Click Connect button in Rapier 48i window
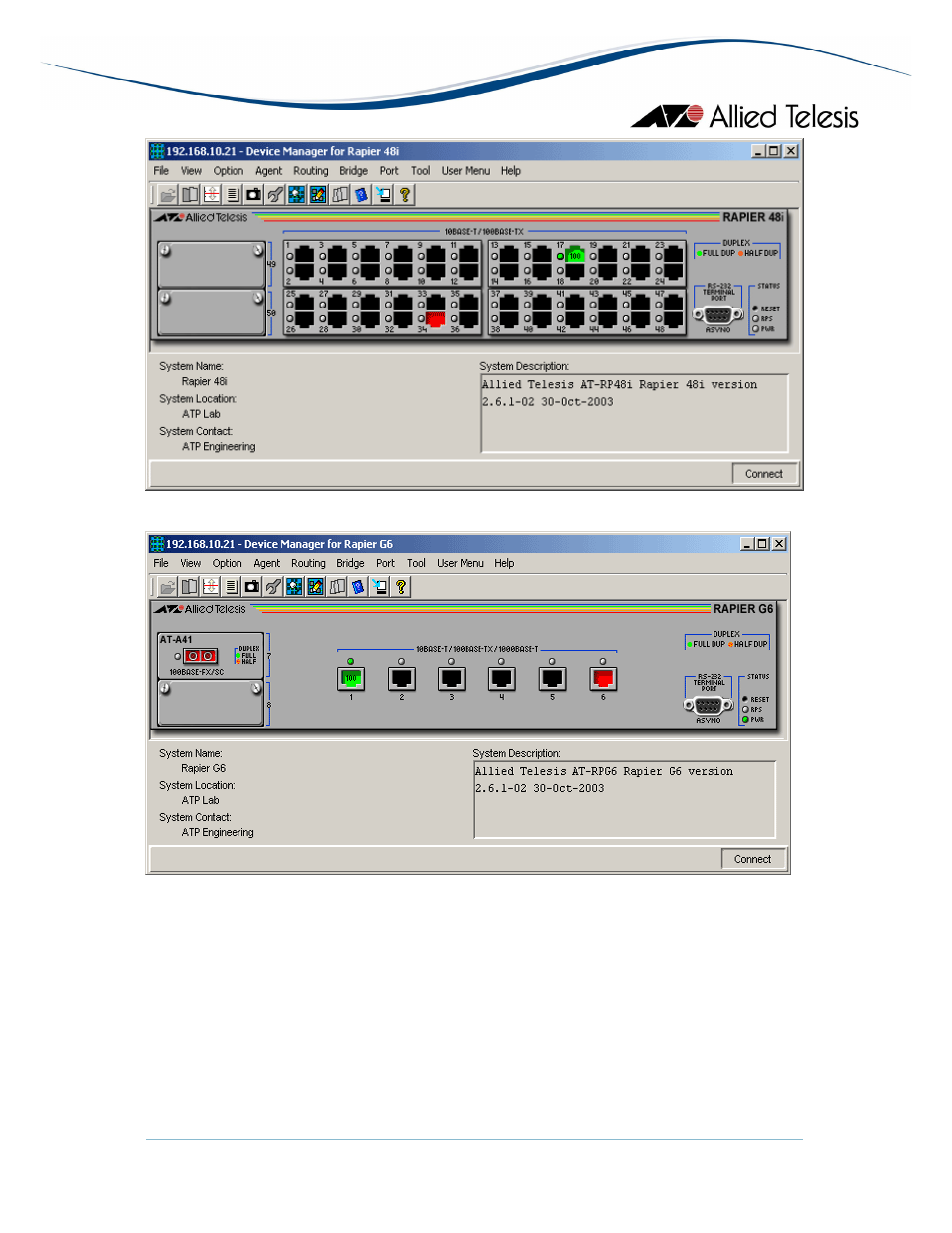The image size is (952, 1233). (x=764, y=474)
